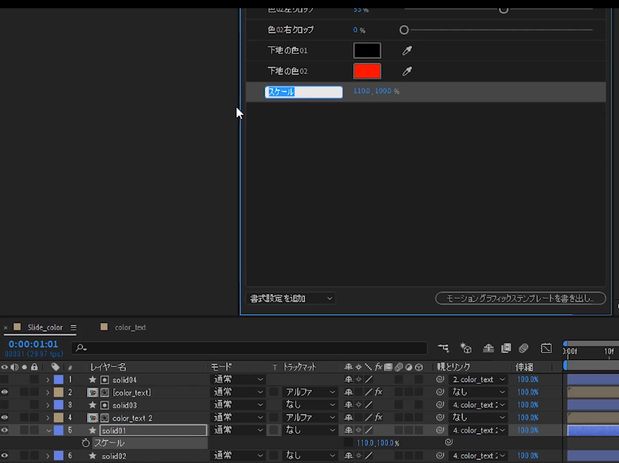Click the pick whip for solid01 parent
This screenshot has height=463, width=619.
pyautogui.click(x=440, y=430)
